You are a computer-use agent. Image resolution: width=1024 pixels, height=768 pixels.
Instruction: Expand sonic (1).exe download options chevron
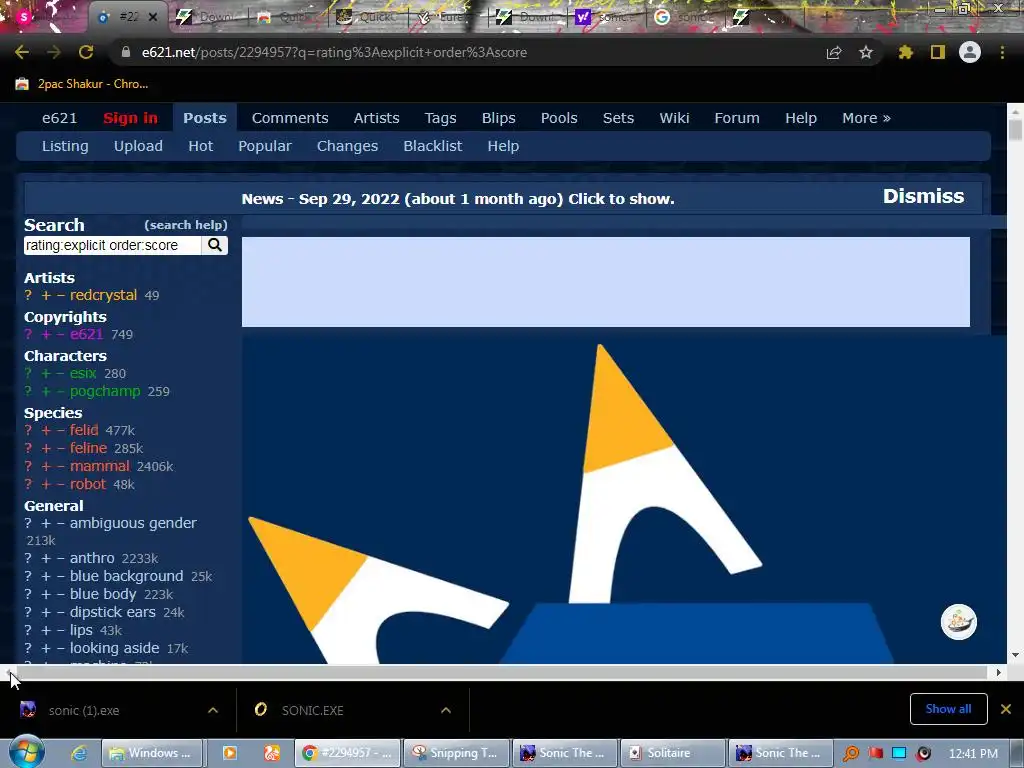point(213,710)
